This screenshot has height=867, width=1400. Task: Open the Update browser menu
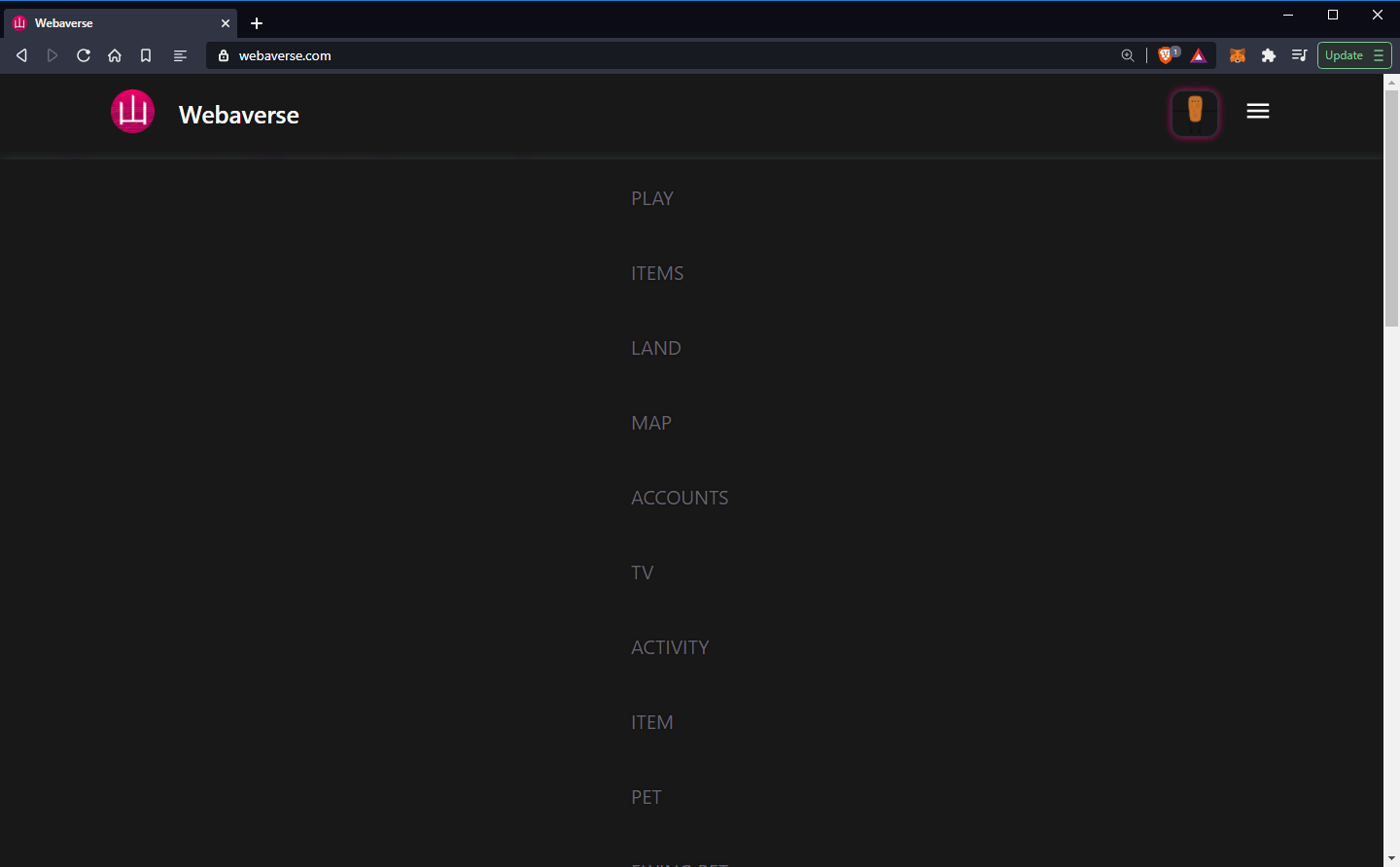coord(1353,55)
